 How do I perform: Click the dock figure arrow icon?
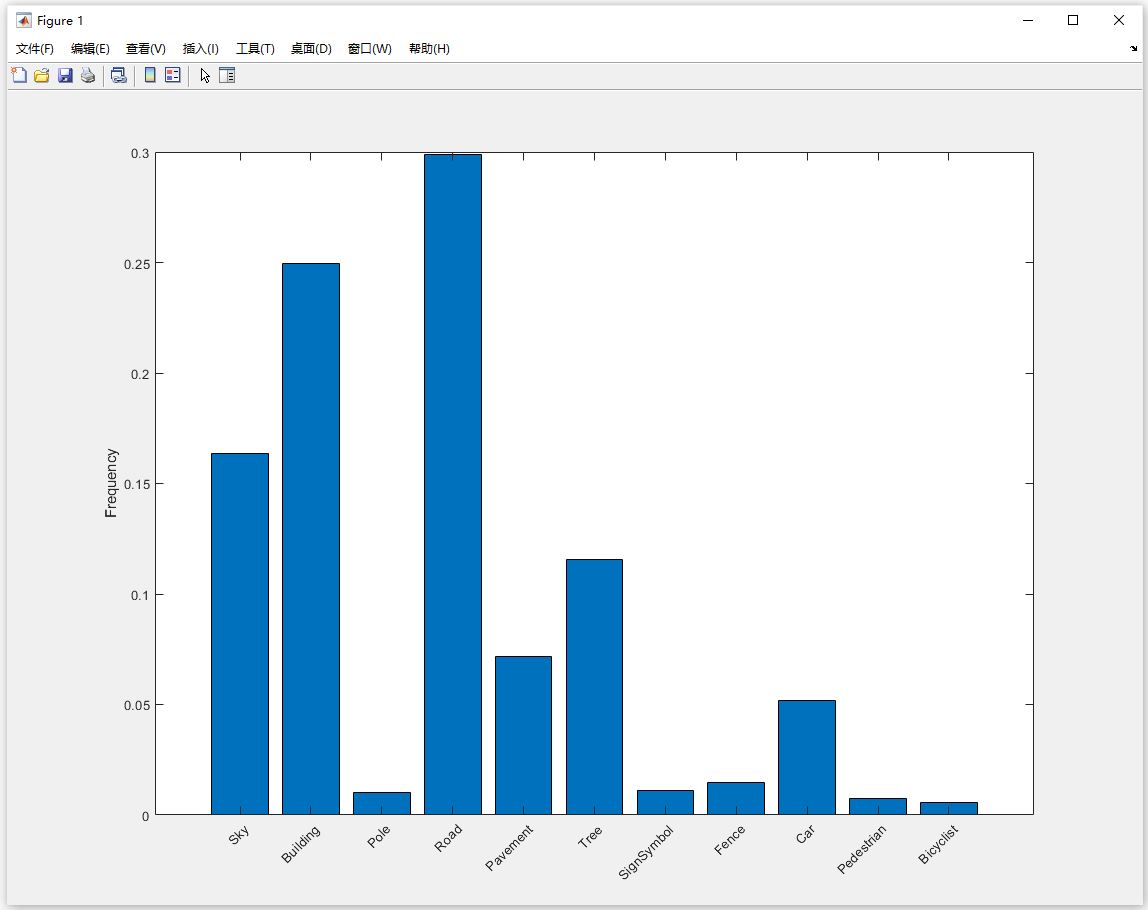pyautogui.click(x=1133, y=48)
